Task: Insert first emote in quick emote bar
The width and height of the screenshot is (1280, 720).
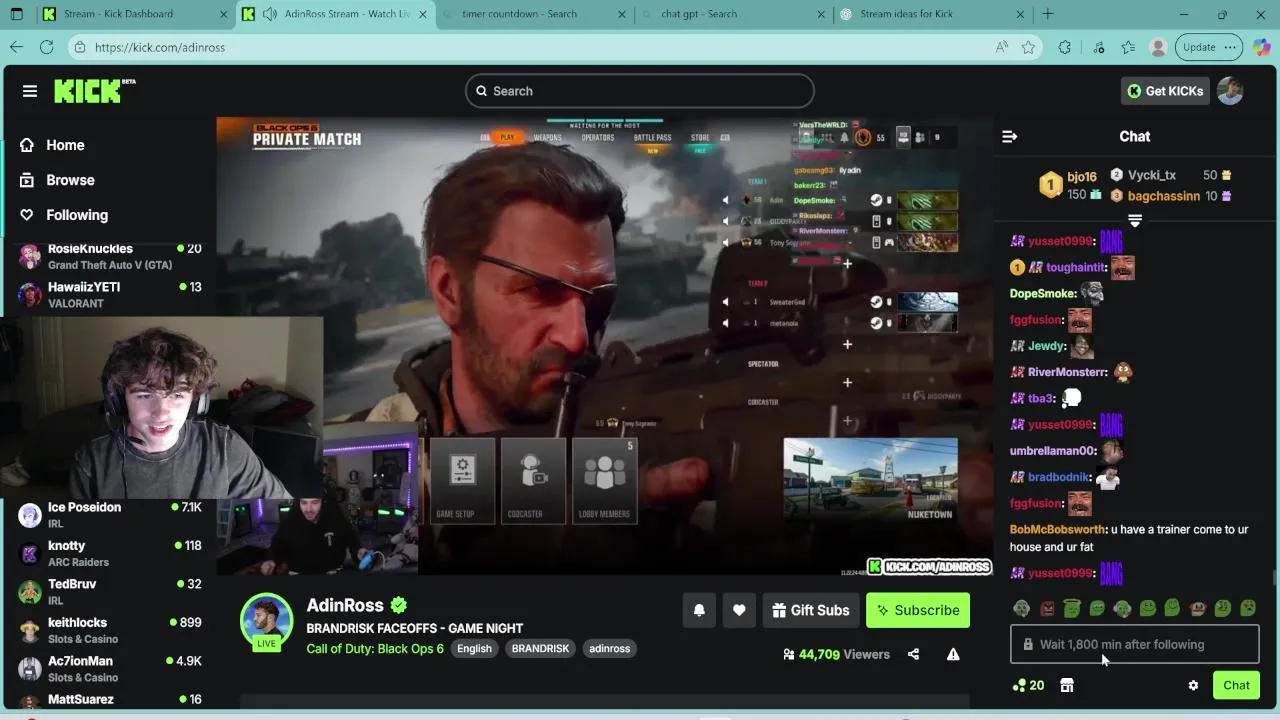Action: coord(1021,608)
